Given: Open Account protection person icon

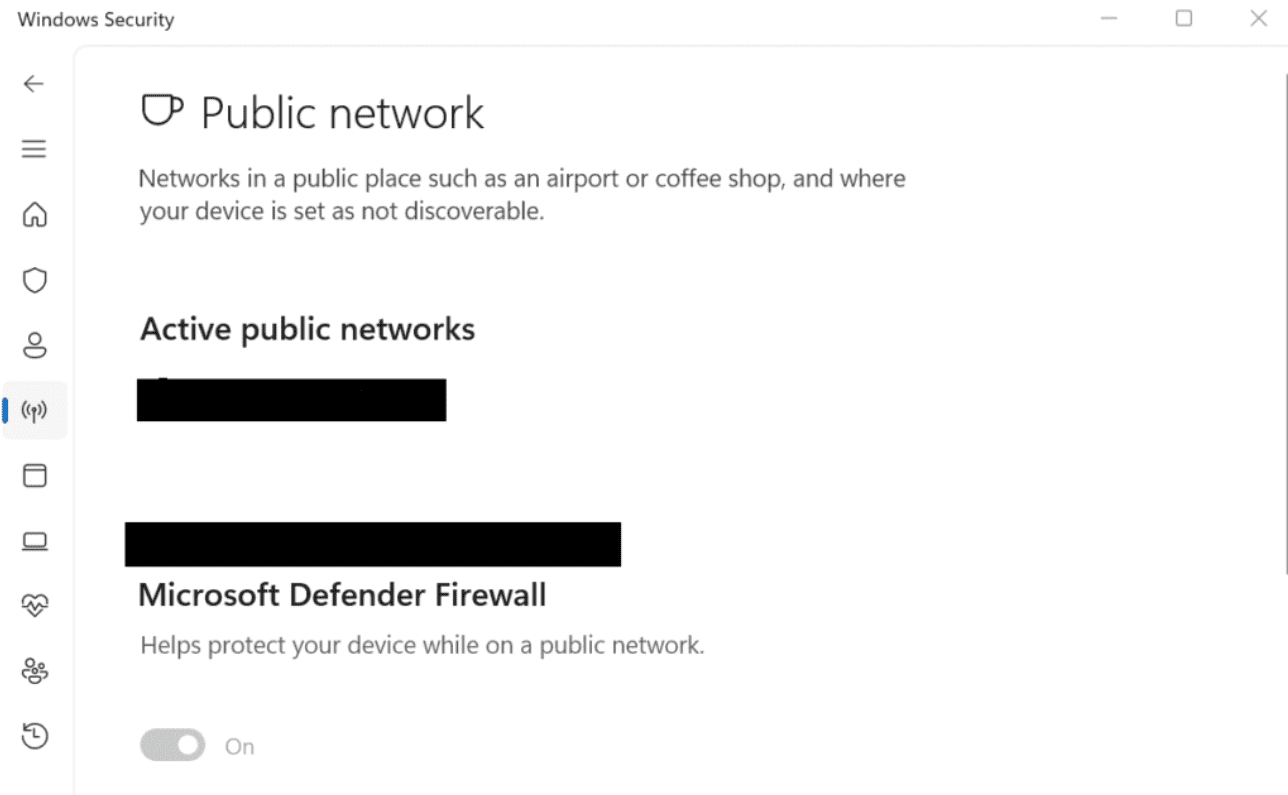Looking at the screenshot, I should (34, 345).
